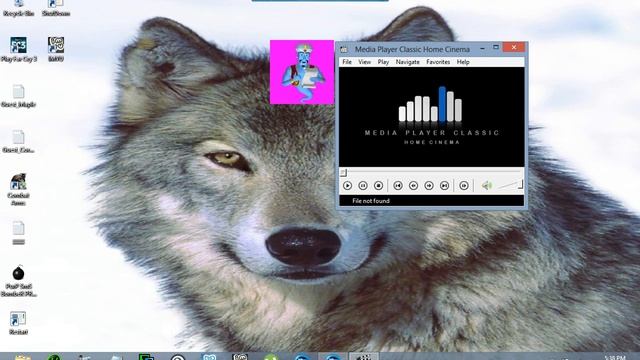
Task: Select the blank file icon above Combat Arms
Action: [18, 141]
